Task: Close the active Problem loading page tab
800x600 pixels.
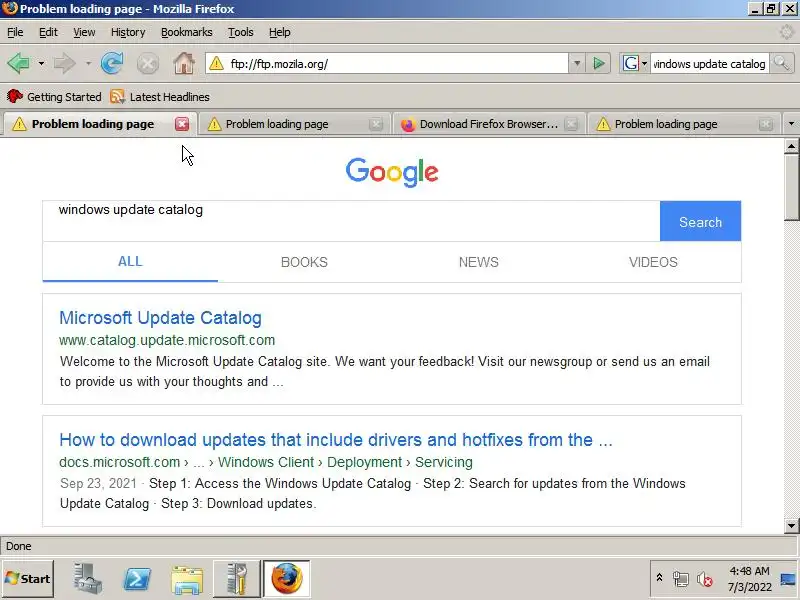Action: point(182,124)
